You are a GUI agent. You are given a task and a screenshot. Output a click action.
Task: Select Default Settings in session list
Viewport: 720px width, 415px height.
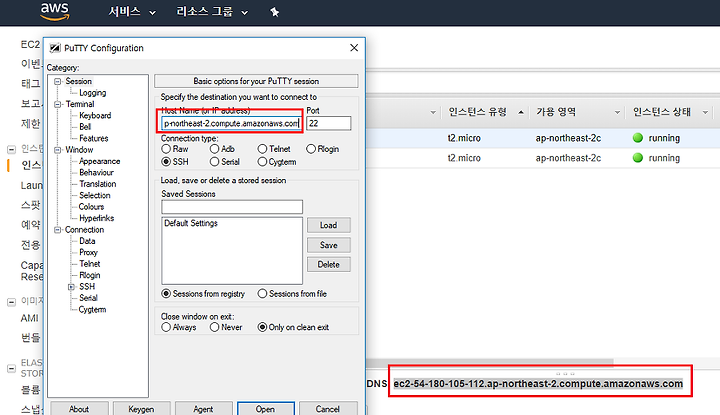(191, 224)
